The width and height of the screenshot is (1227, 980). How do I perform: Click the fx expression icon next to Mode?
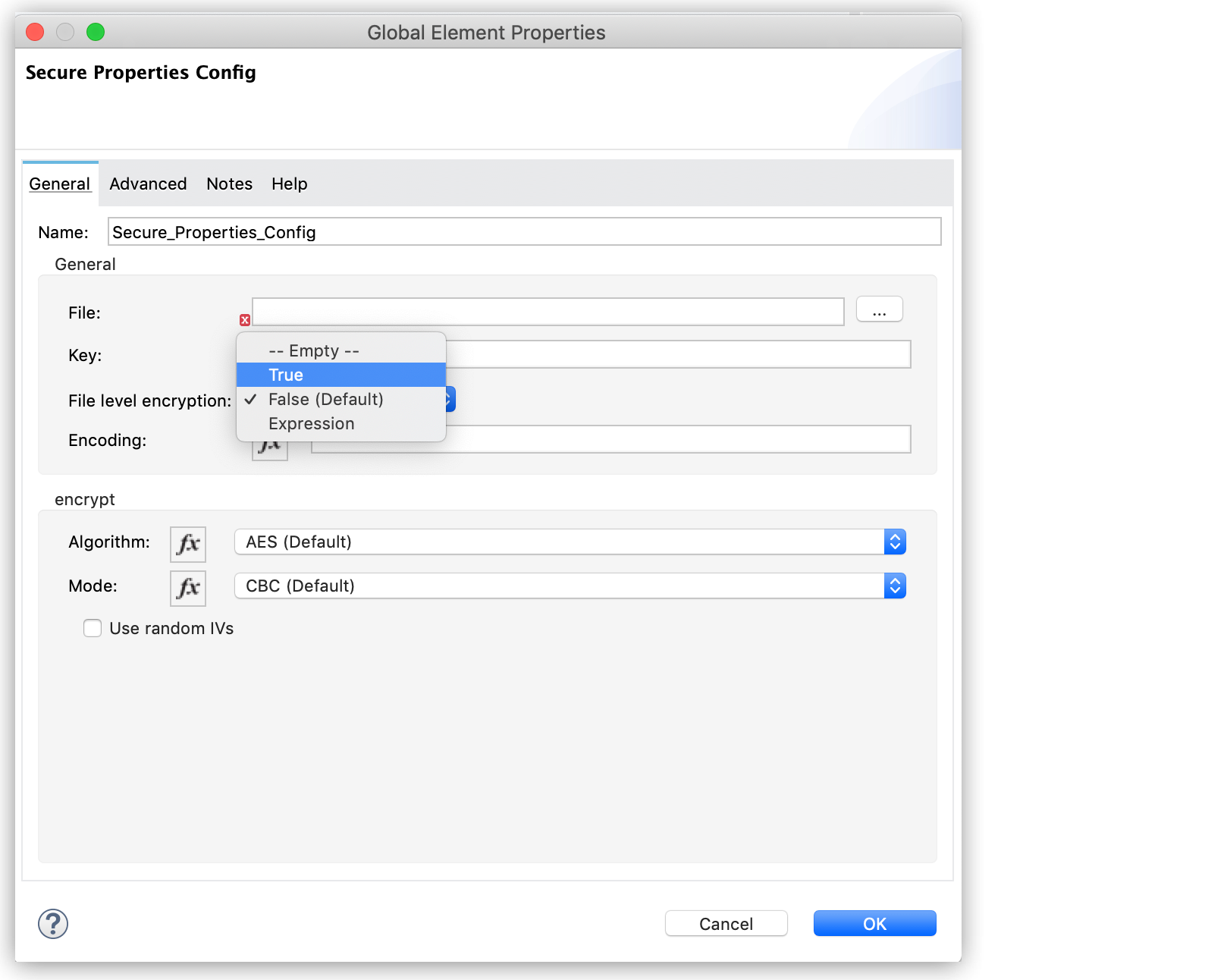pyautogui.click(x=187, y=586)
